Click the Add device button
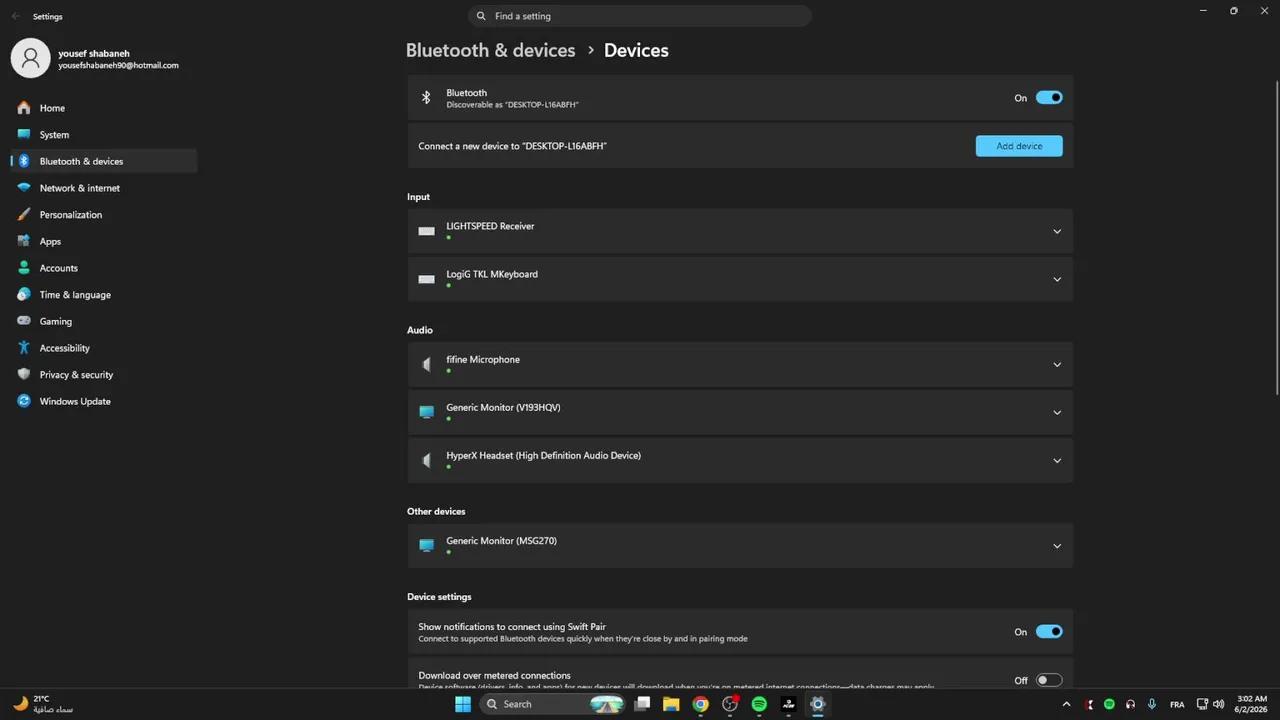The width and height of the screenshot is (1280, 720). pyautogui.click(x=1019, y=146)
